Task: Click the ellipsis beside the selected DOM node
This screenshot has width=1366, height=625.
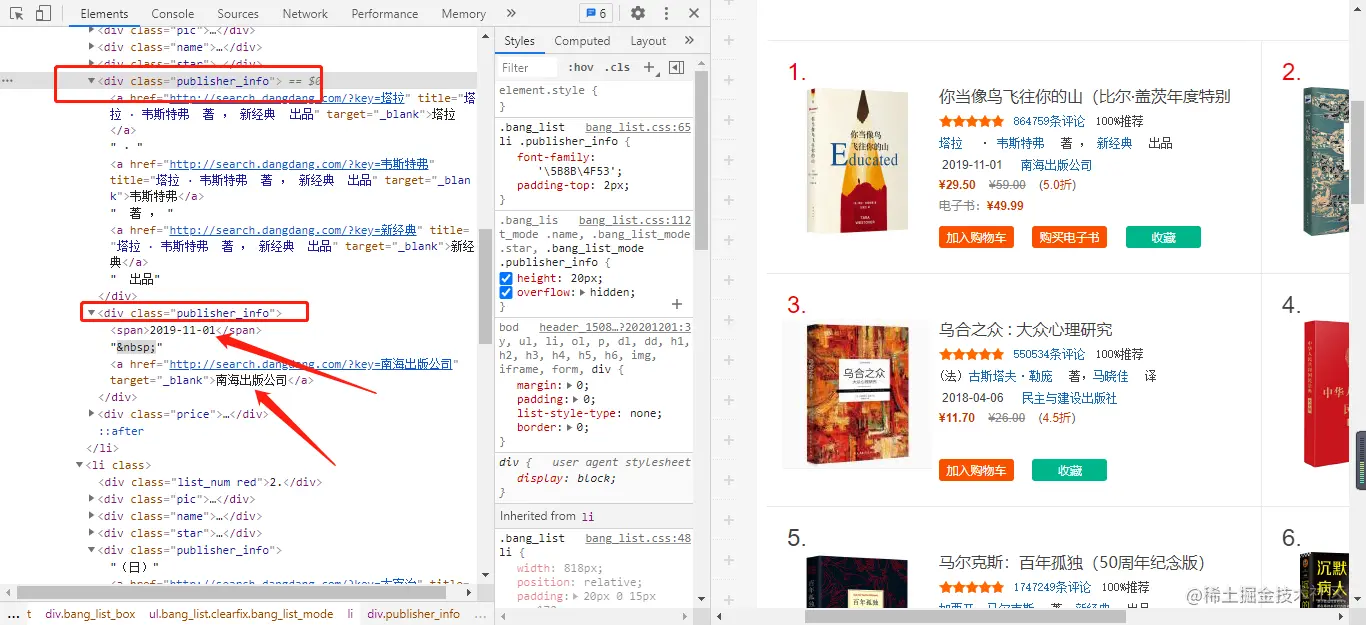Action: pos(8,81)
